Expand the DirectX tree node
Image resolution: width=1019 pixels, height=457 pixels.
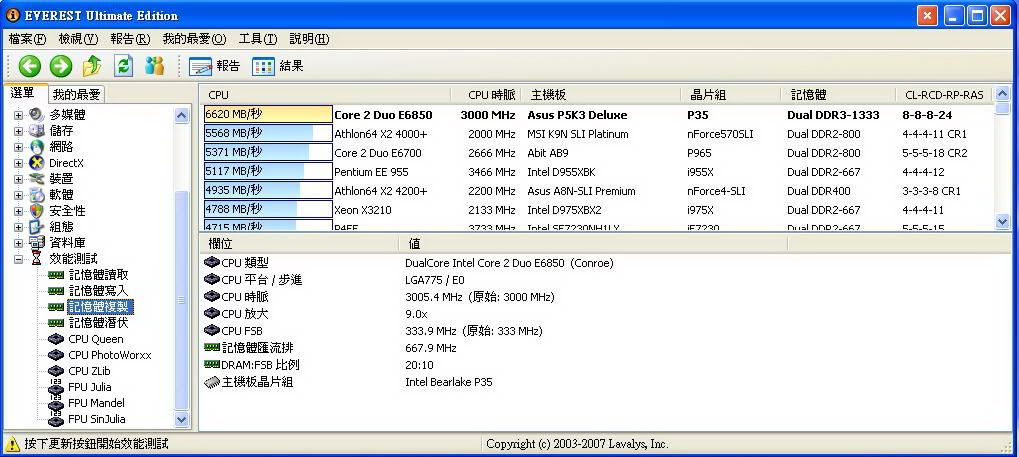tap(18, 163)
